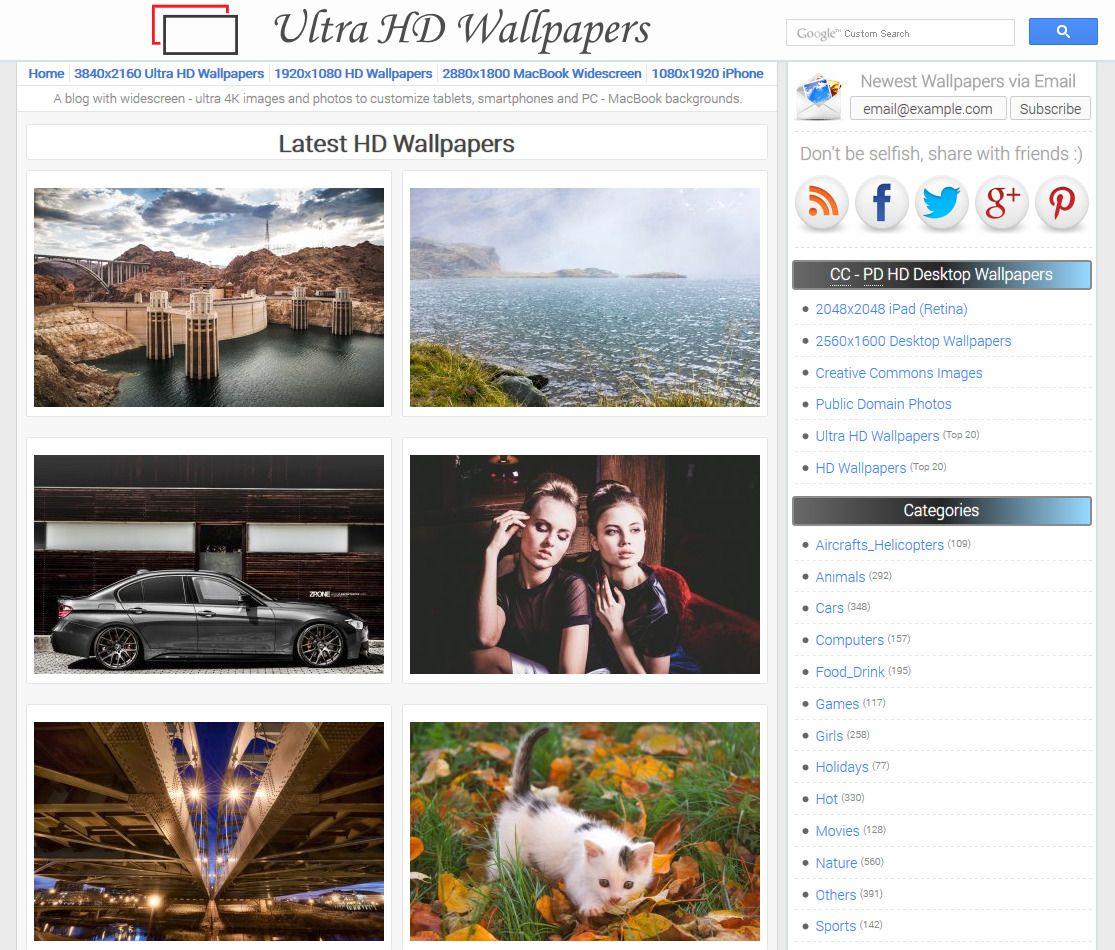
Task: Select the grey BMW car thumbnail
Action: pyautogui.click(x=209, y=564)
